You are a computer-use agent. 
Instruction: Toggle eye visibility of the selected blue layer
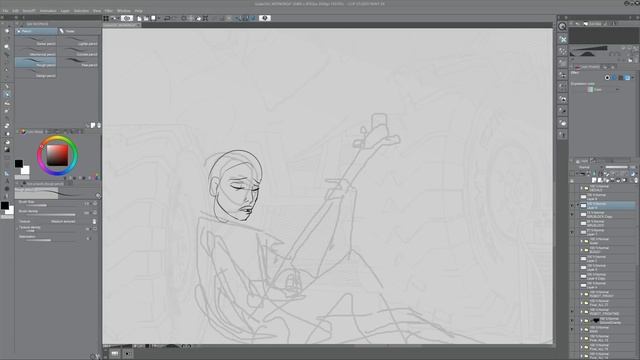coord(572,205)
